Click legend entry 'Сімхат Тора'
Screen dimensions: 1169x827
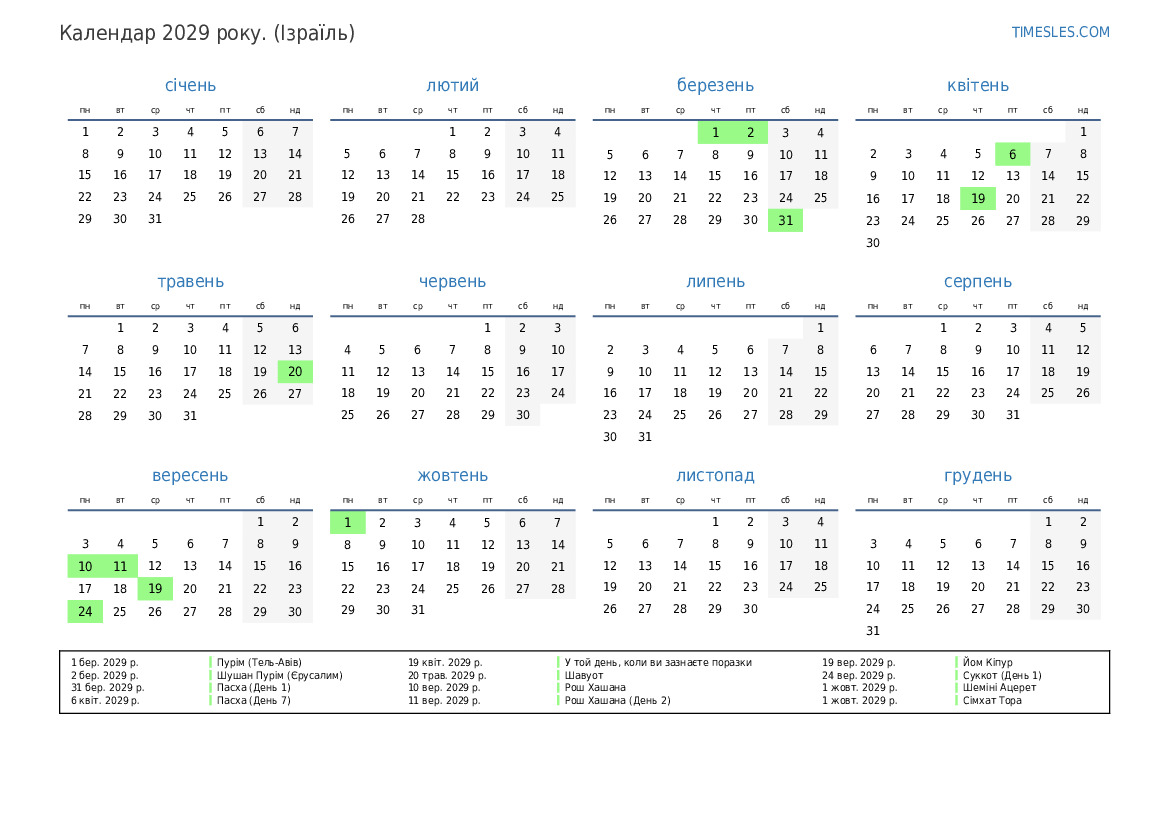click(992, 700)
